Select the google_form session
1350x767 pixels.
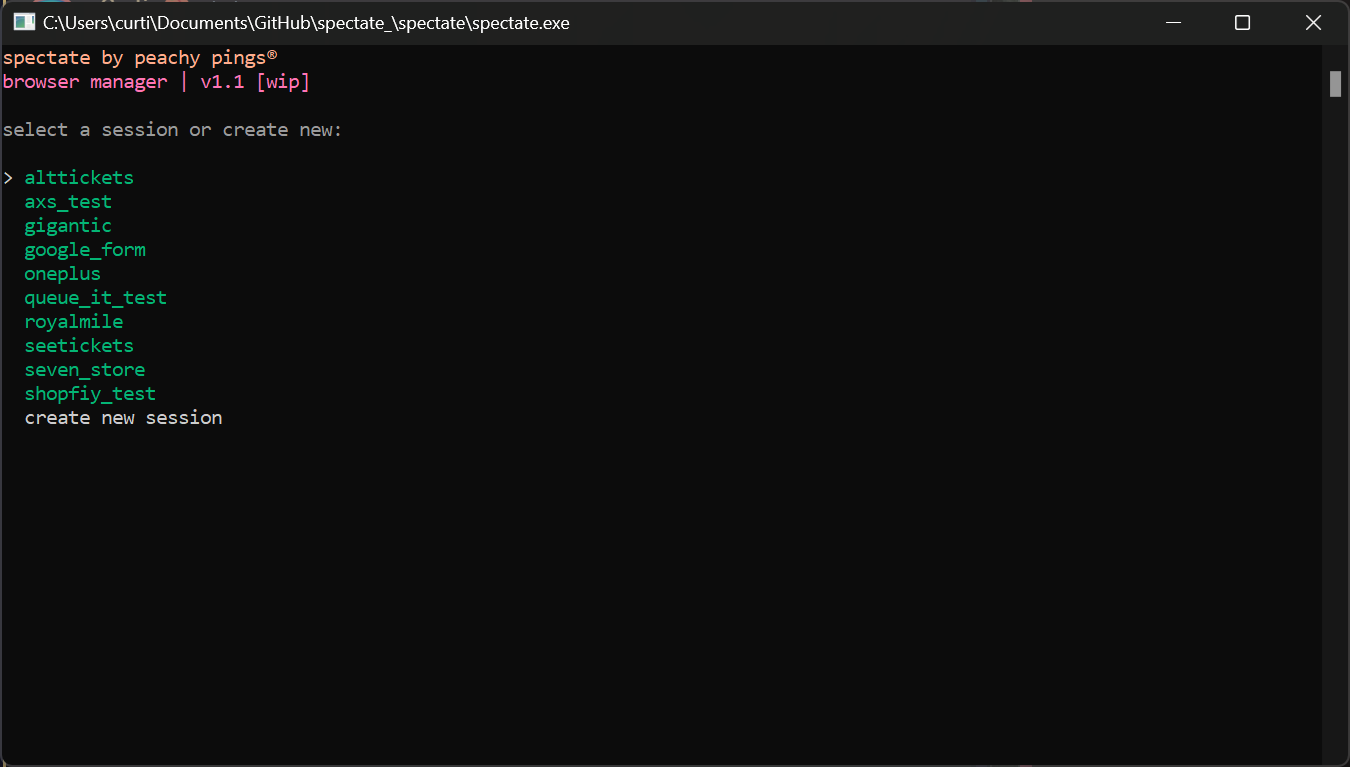(x=85, y=250)
